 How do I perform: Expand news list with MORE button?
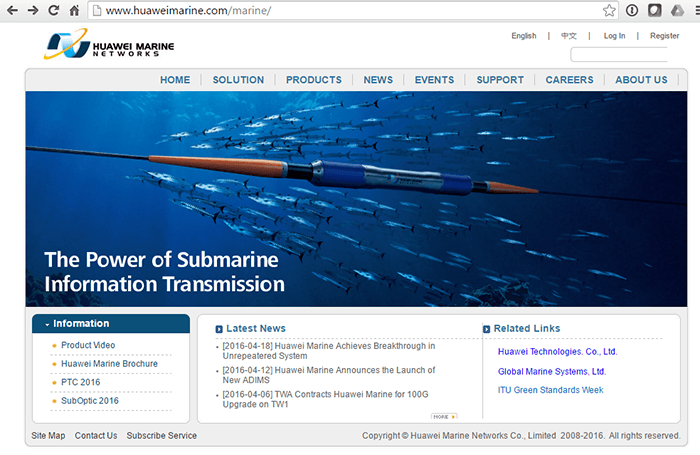coord(444,415)
